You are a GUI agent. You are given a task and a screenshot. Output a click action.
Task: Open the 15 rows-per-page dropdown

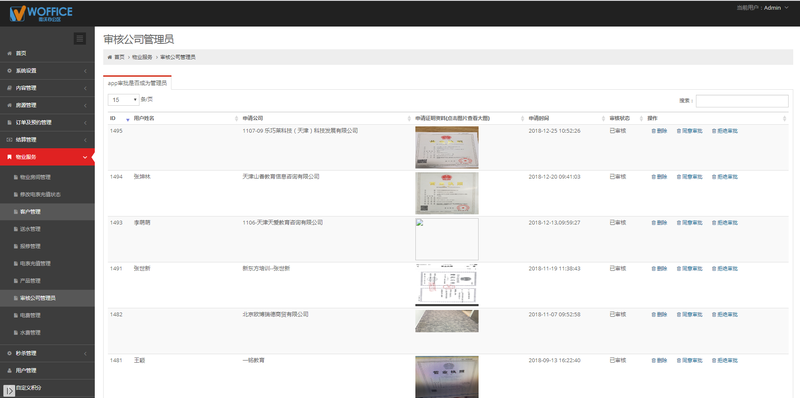(x=123, y=100)
